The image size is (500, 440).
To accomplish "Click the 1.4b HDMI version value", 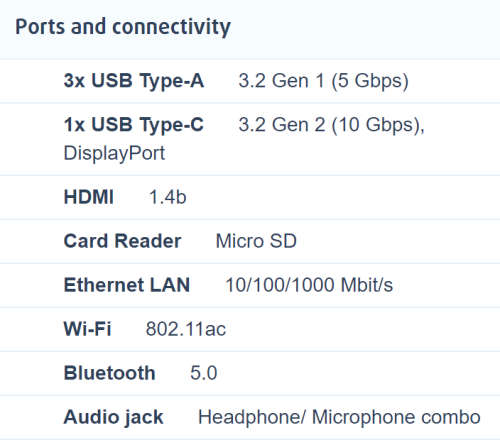I will click(168, 197).
